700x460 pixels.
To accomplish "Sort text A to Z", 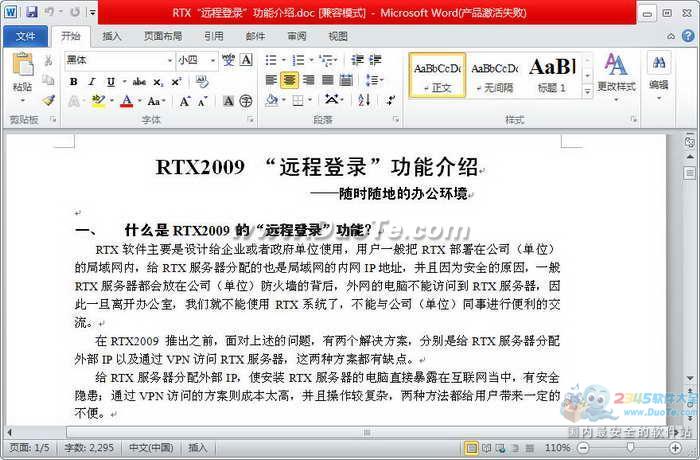I will [x=364, y=100].
